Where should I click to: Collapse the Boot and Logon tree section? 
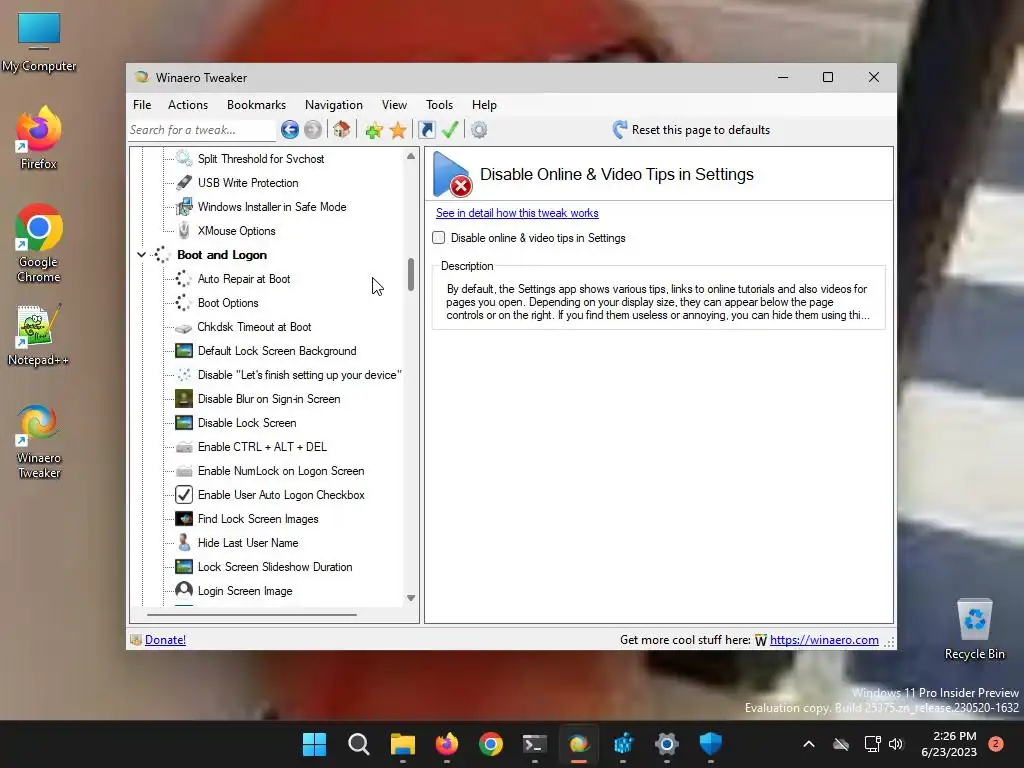click(x=141, y=255)
